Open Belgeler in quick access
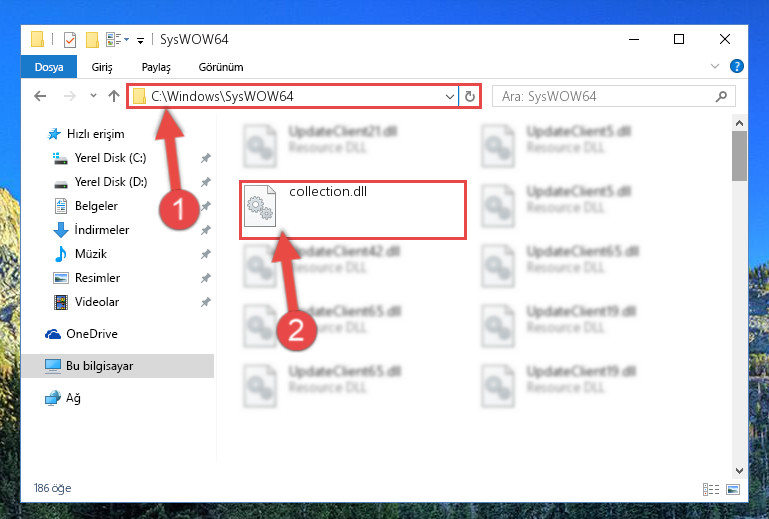This screenshot has height=519, width=769. 85,206
